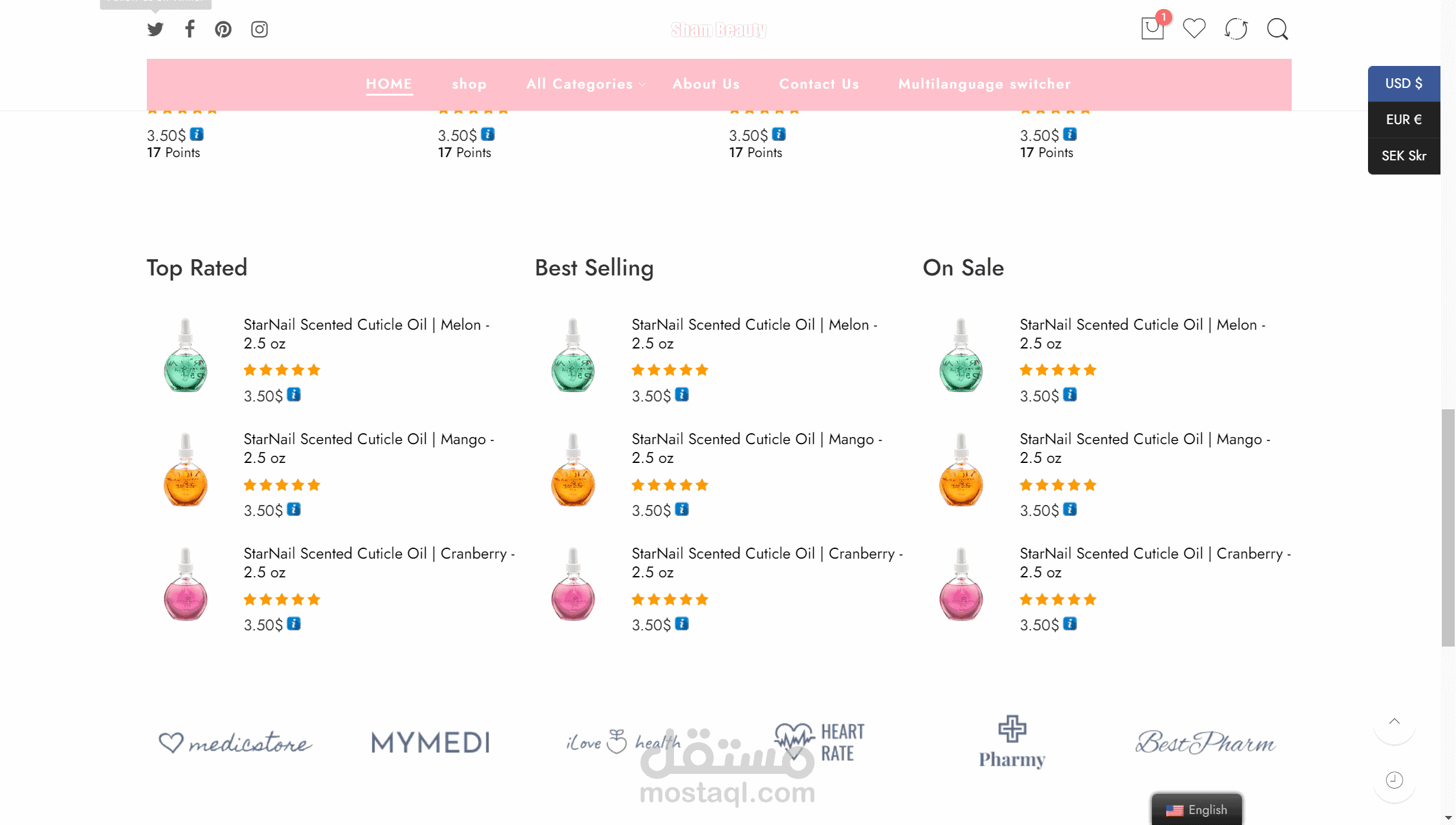The width and height of the screenshot is (1456, 825).
Task: Open the Multilanguage switcher menu
Action: pos(984,84)
